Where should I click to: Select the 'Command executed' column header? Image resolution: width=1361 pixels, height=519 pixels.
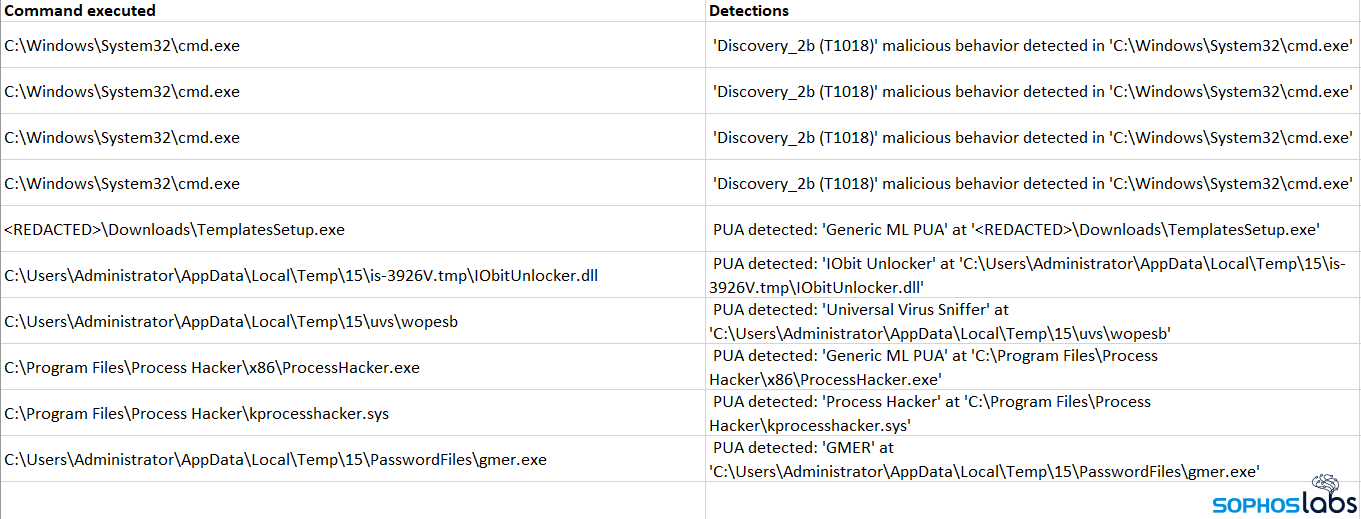pos(80,11)
